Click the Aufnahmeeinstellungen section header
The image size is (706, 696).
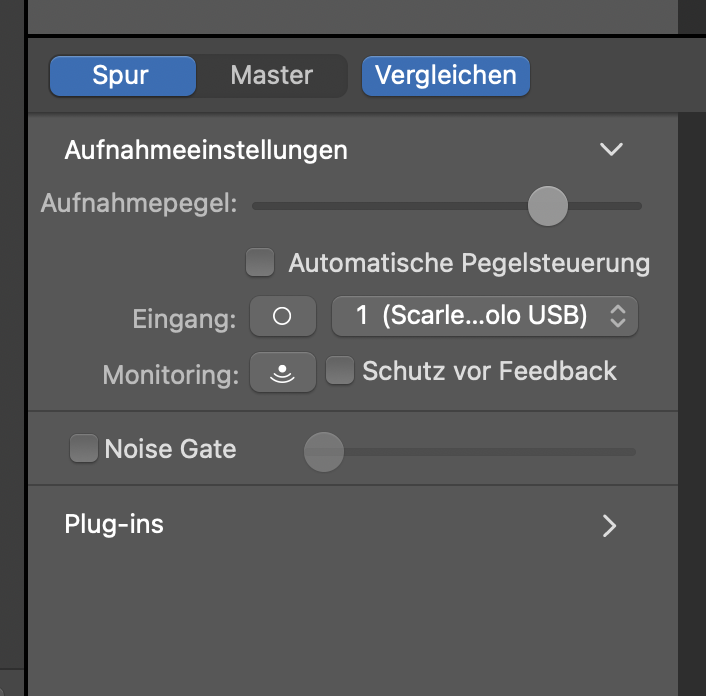click(206, 150)
